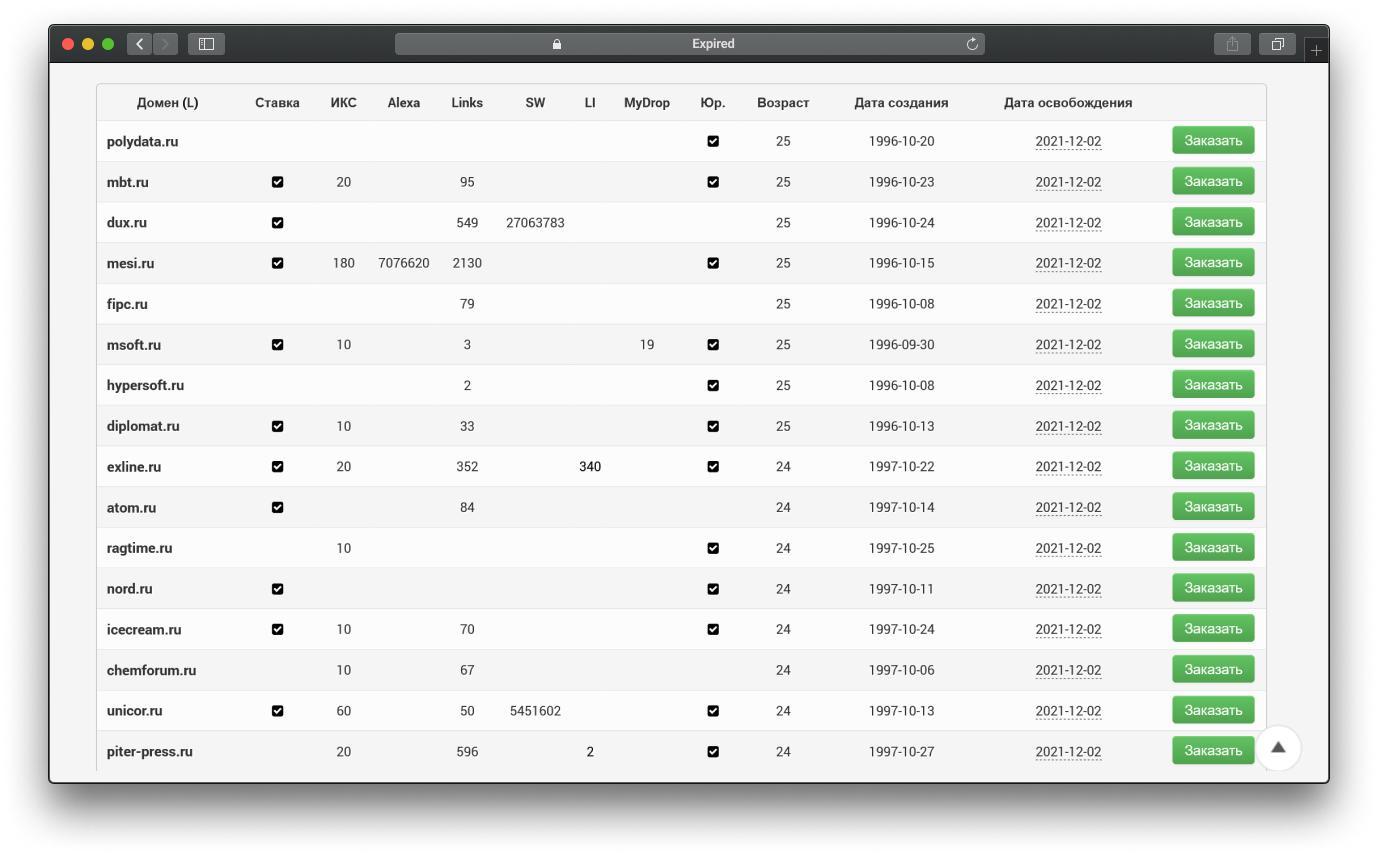The image size is (1378, 856).
Task: Select ИКС value 180 for mesi.ru
Action: coord(343,263)
